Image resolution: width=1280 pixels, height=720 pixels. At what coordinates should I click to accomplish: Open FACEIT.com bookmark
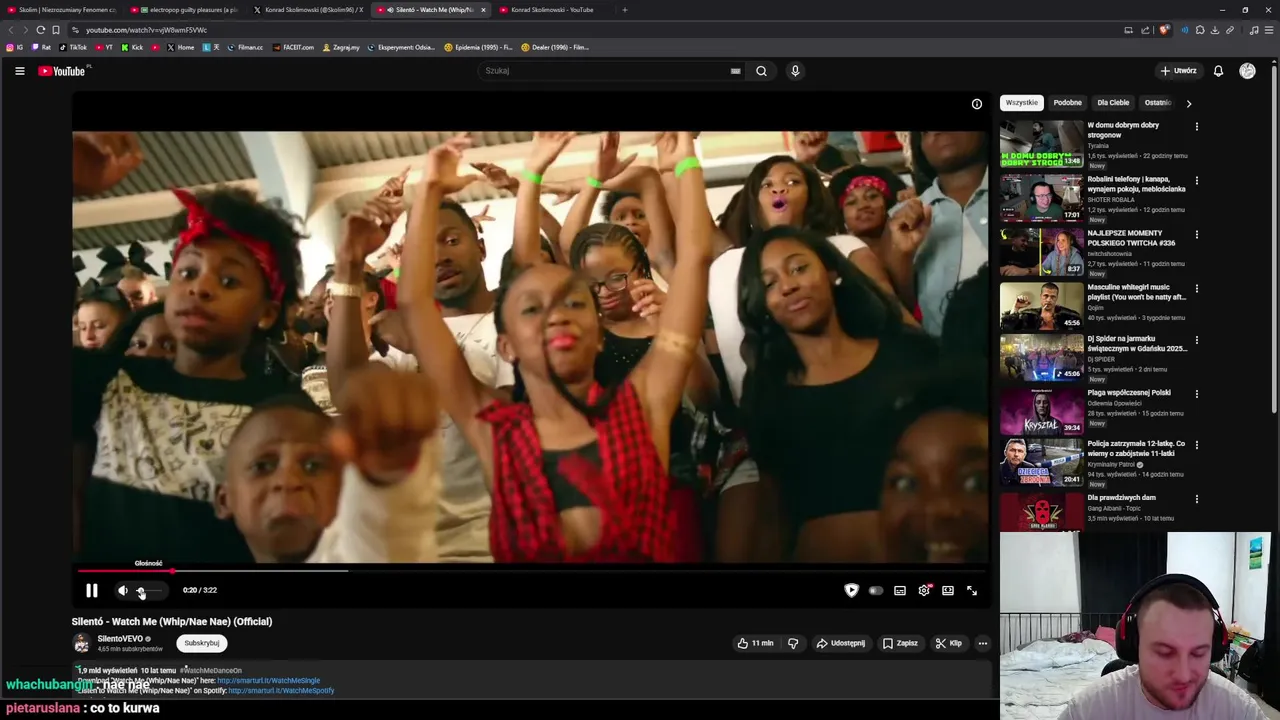[293, 47]
